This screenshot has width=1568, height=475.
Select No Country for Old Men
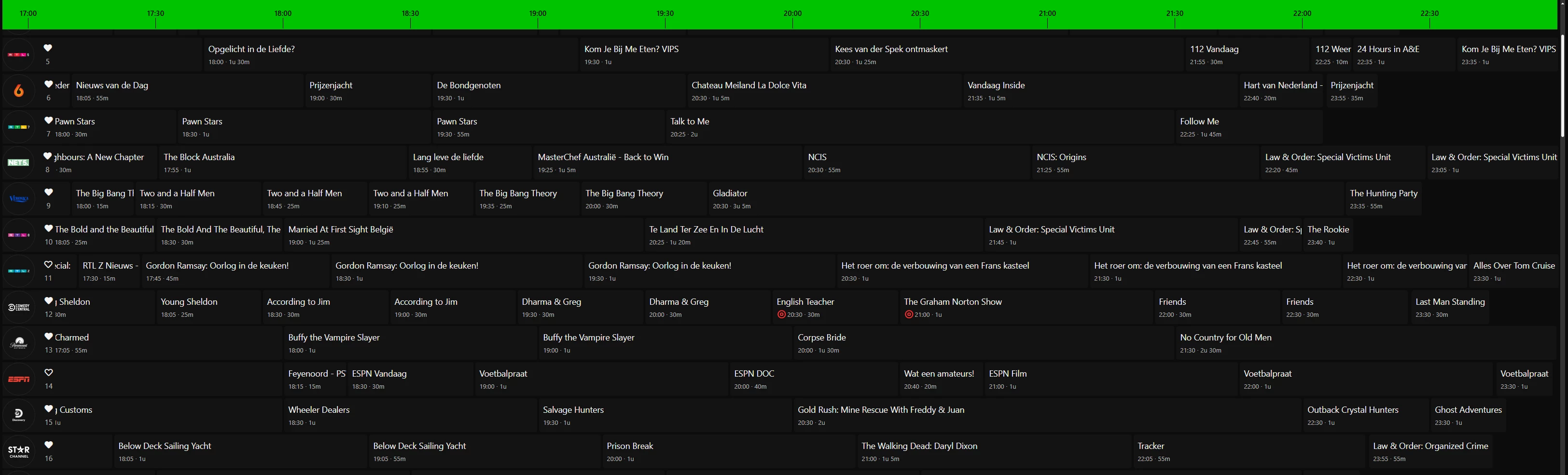[x=1367, y=343]
